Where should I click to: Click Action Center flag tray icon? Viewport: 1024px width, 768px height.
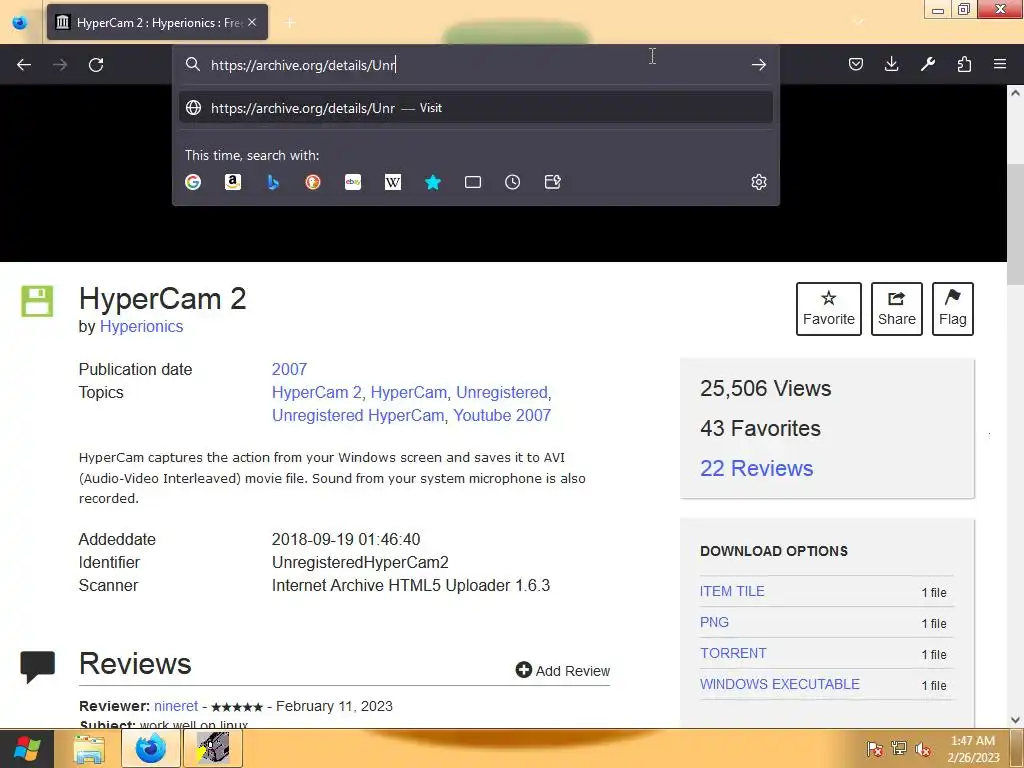[x=874, y=749]
